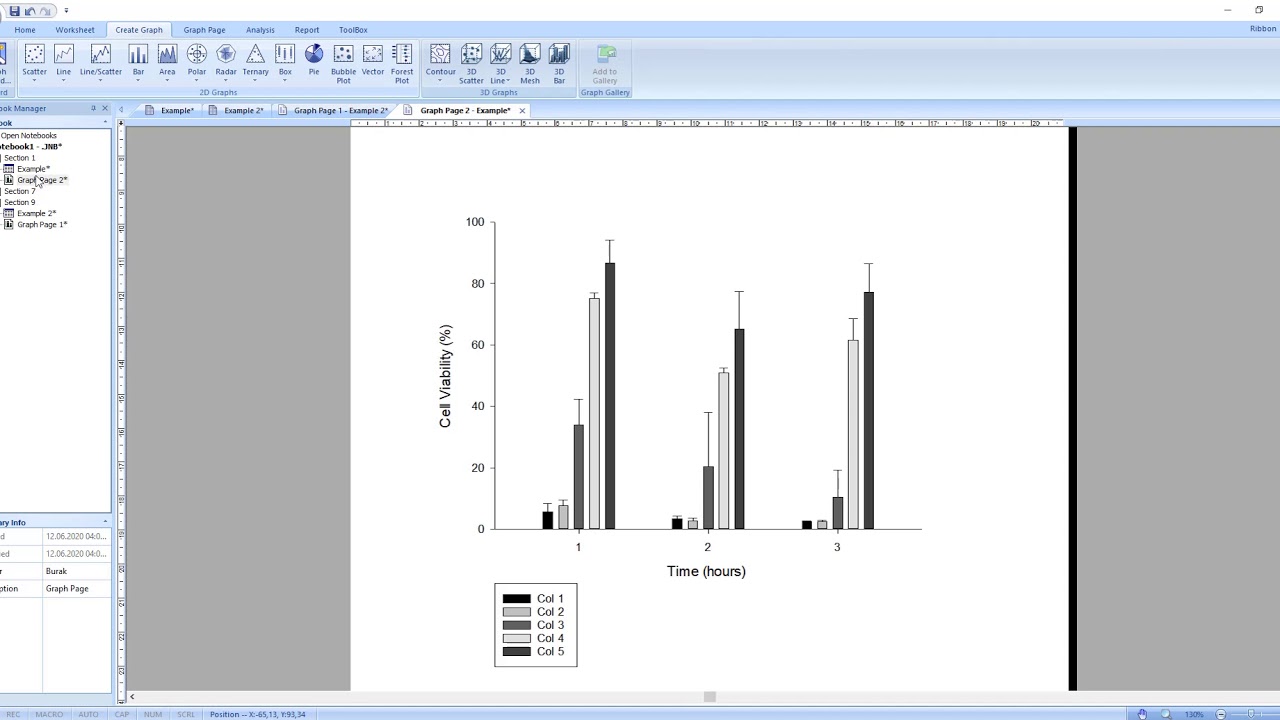Click zoom out minus button in status bar
The height and width of the screenshot is (720, 1280).
pyautogui.click(x=1220, y=714)
